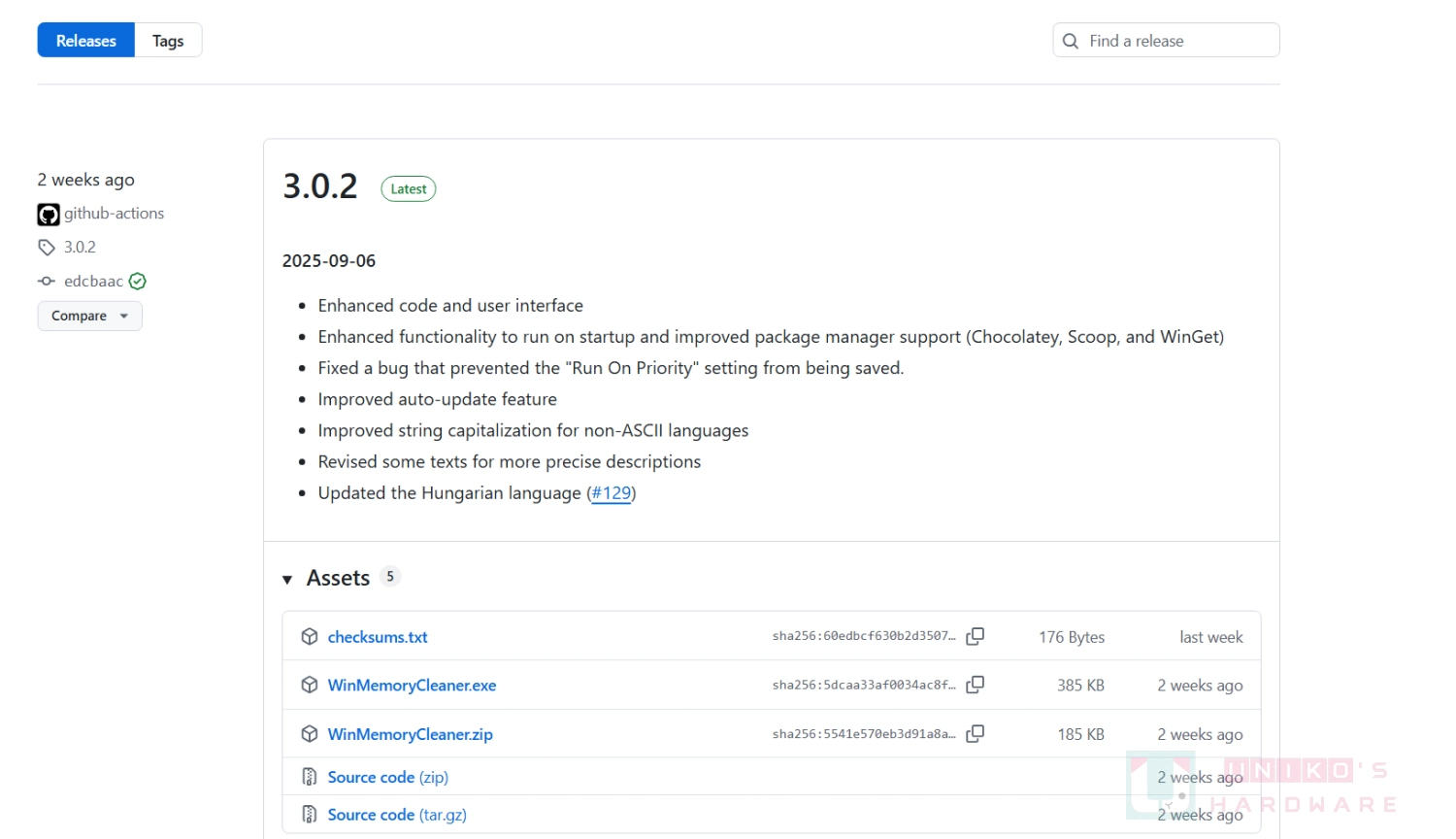Download WinMemoryCleaner.zip
Screen dimensions: 1456x839
(x=411, y=735)
